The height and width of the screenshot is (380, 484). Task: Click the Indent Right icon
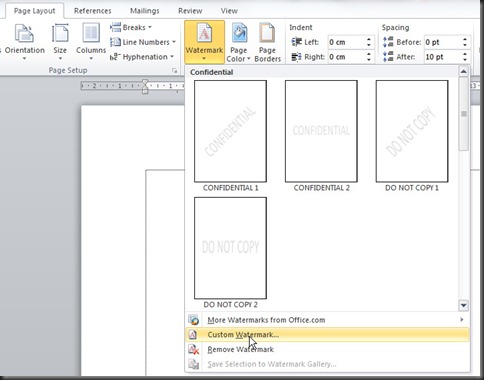pos(296,57)
